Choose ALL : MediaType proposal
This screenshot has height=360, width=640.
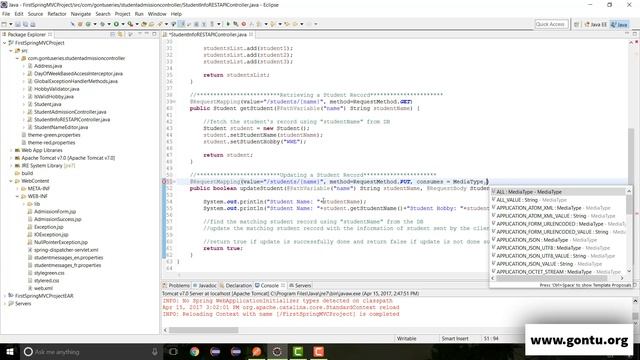(558, 192)
